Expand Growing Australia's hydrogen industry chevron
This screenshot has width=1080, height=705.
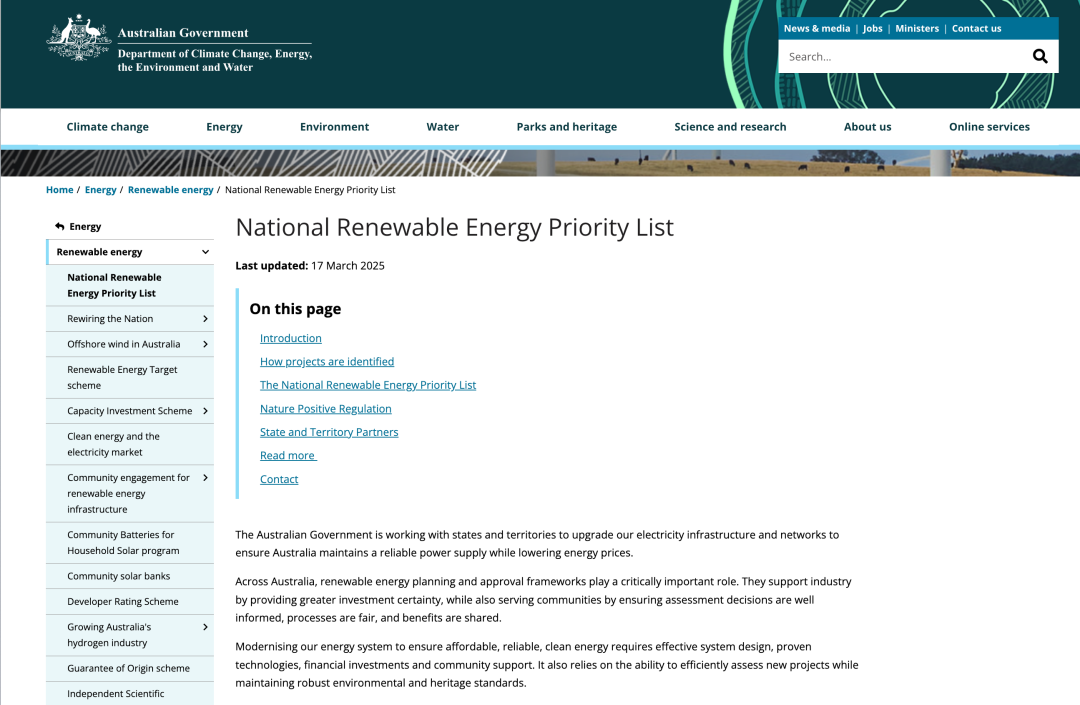click(205, 627)
